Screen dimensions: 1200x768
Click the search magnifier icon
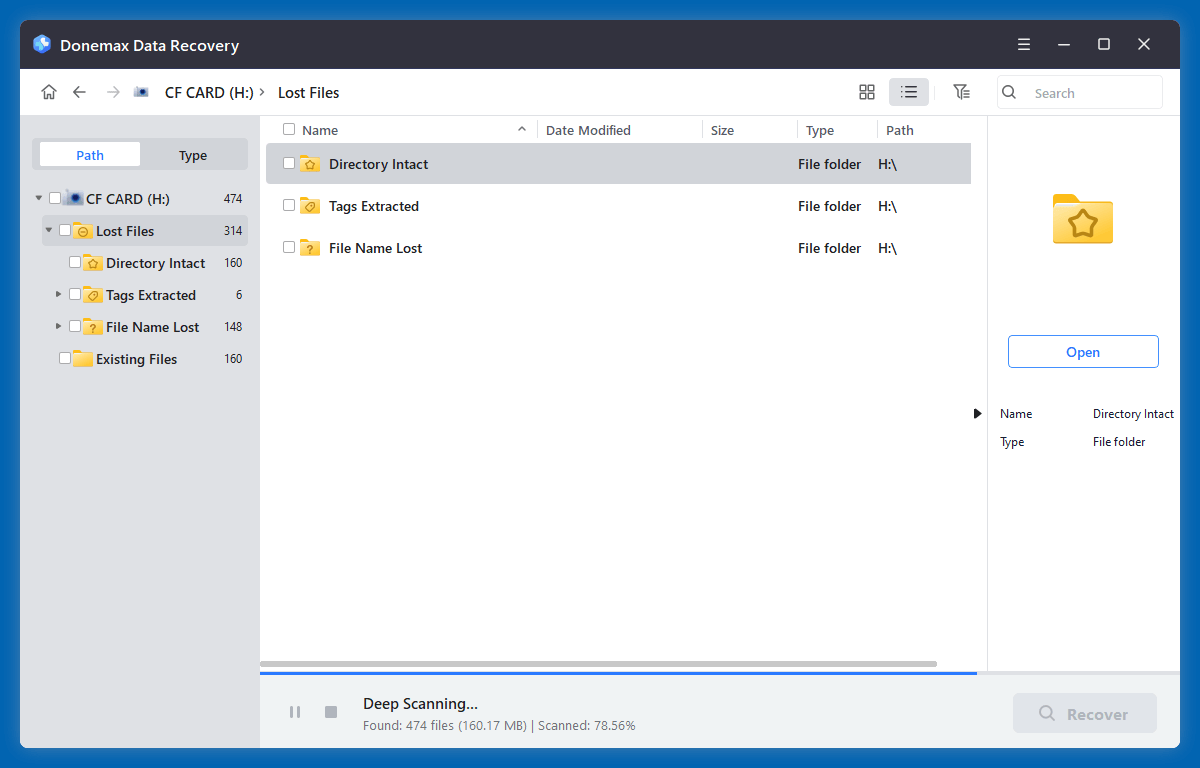[1008, 92]
